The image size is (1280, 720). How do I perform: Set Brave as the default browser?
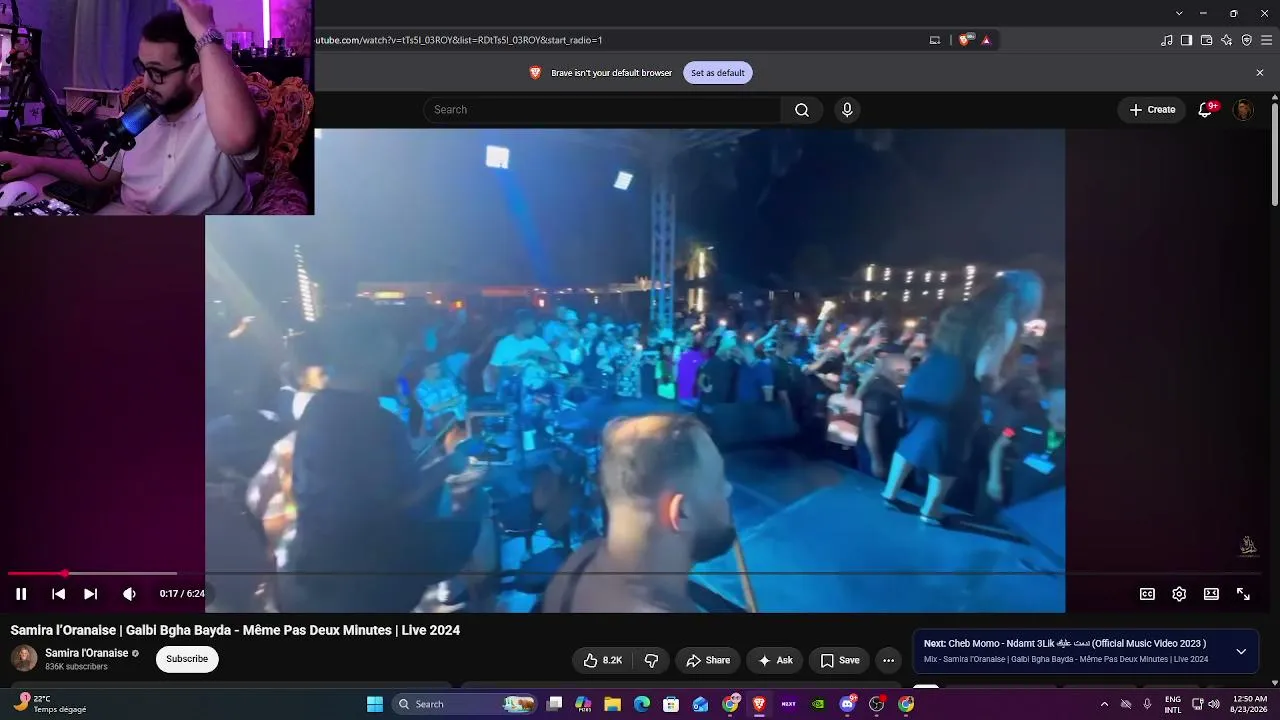click(718, 73)
